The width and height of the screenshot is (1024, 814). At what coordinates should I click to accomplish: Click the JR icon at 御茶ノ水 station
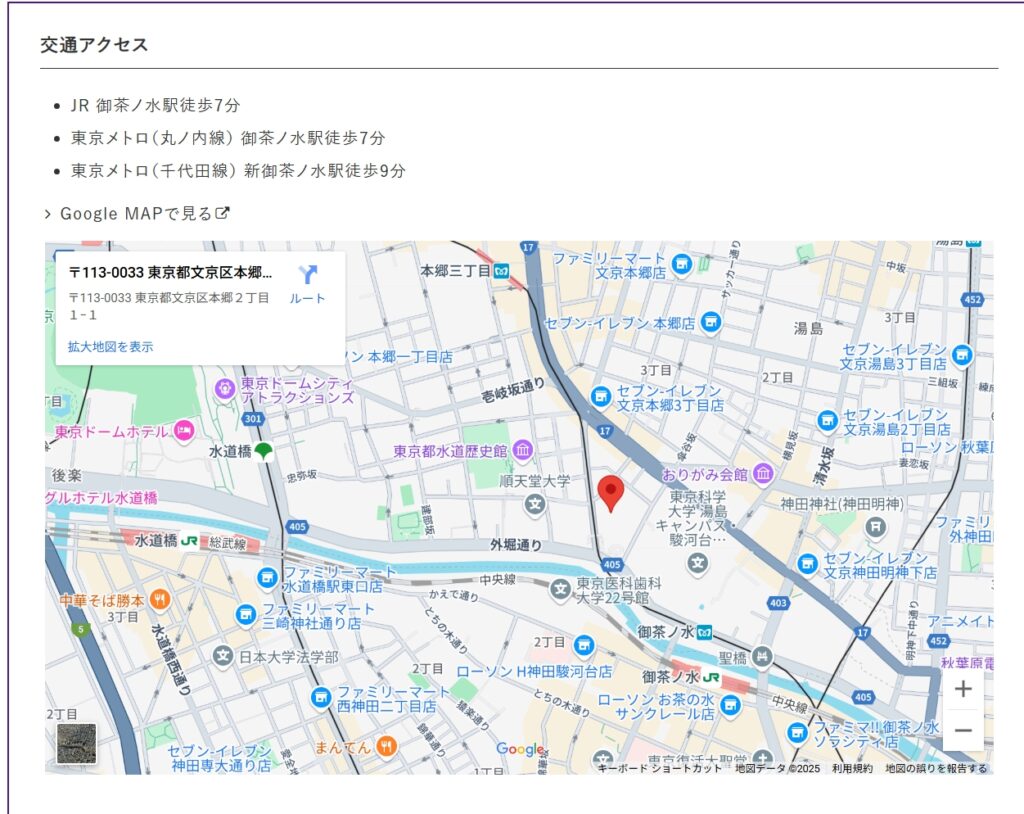[x=711, y=677]
